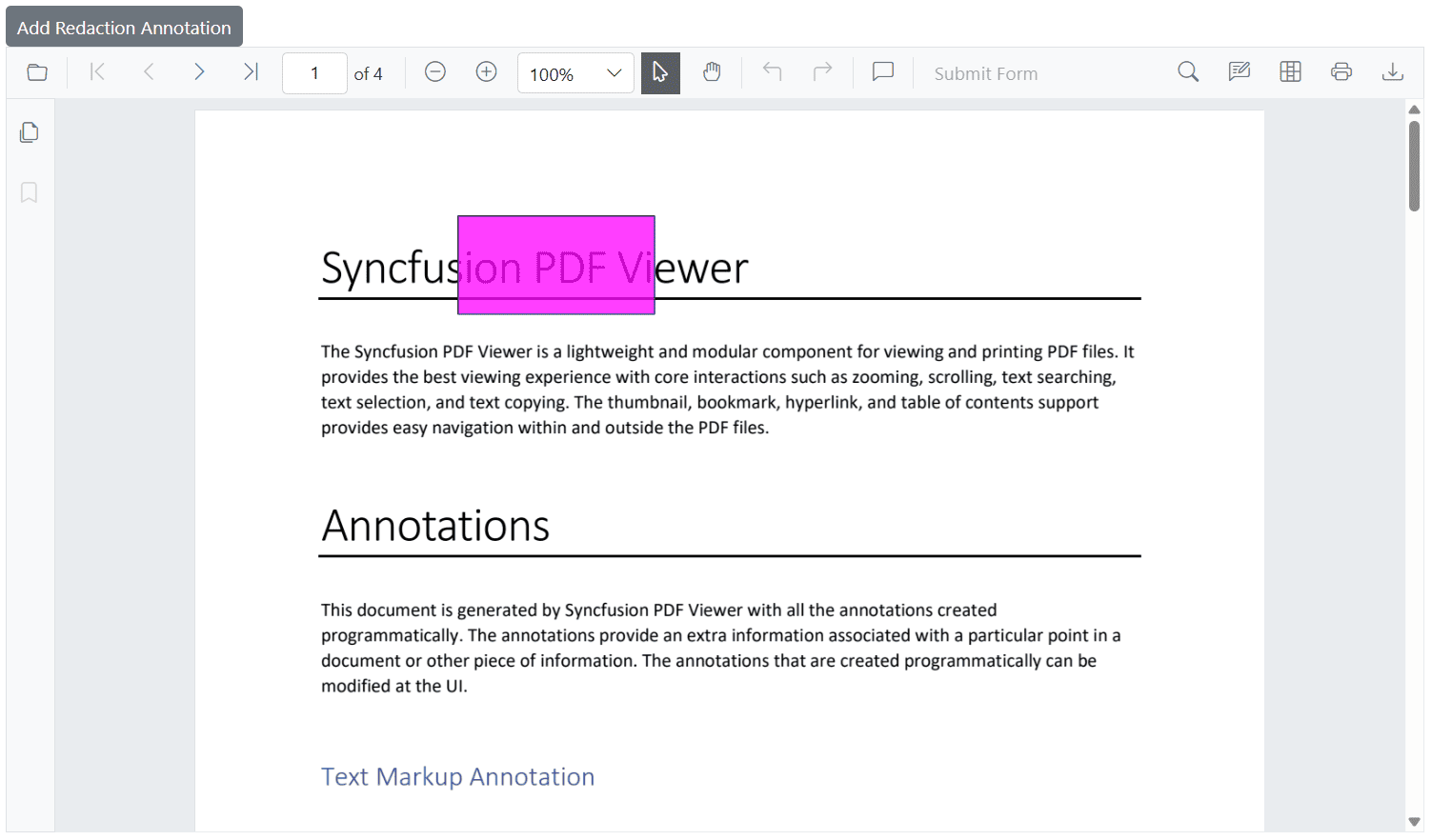Viewport: 1431px width, 840px height.
Task: Click the Undo arrow
Action: (771, 71)
